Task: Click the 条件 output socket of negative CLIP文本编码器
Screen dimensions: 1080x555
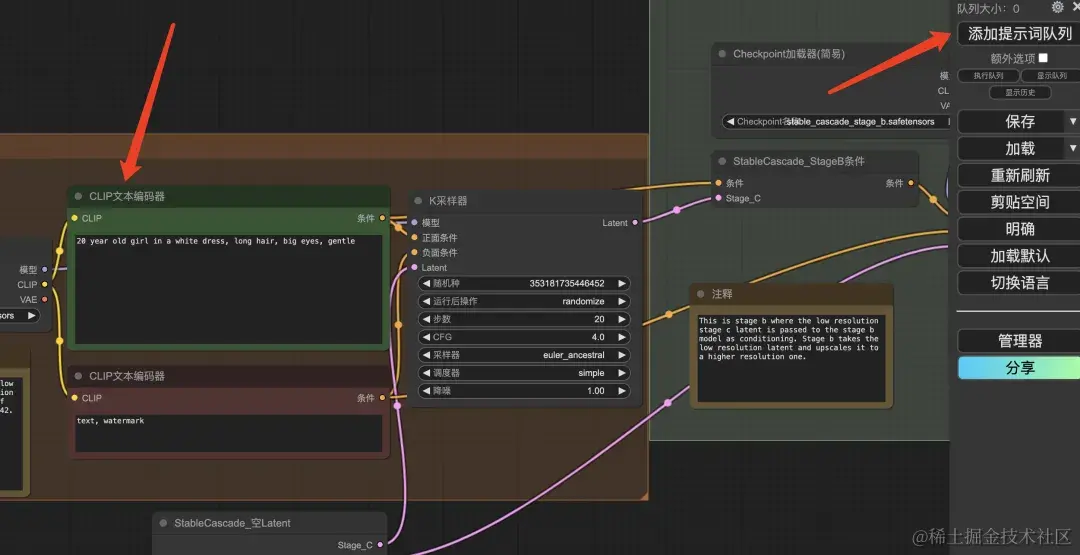Action: pyautogui.click(x=382, y=397)
